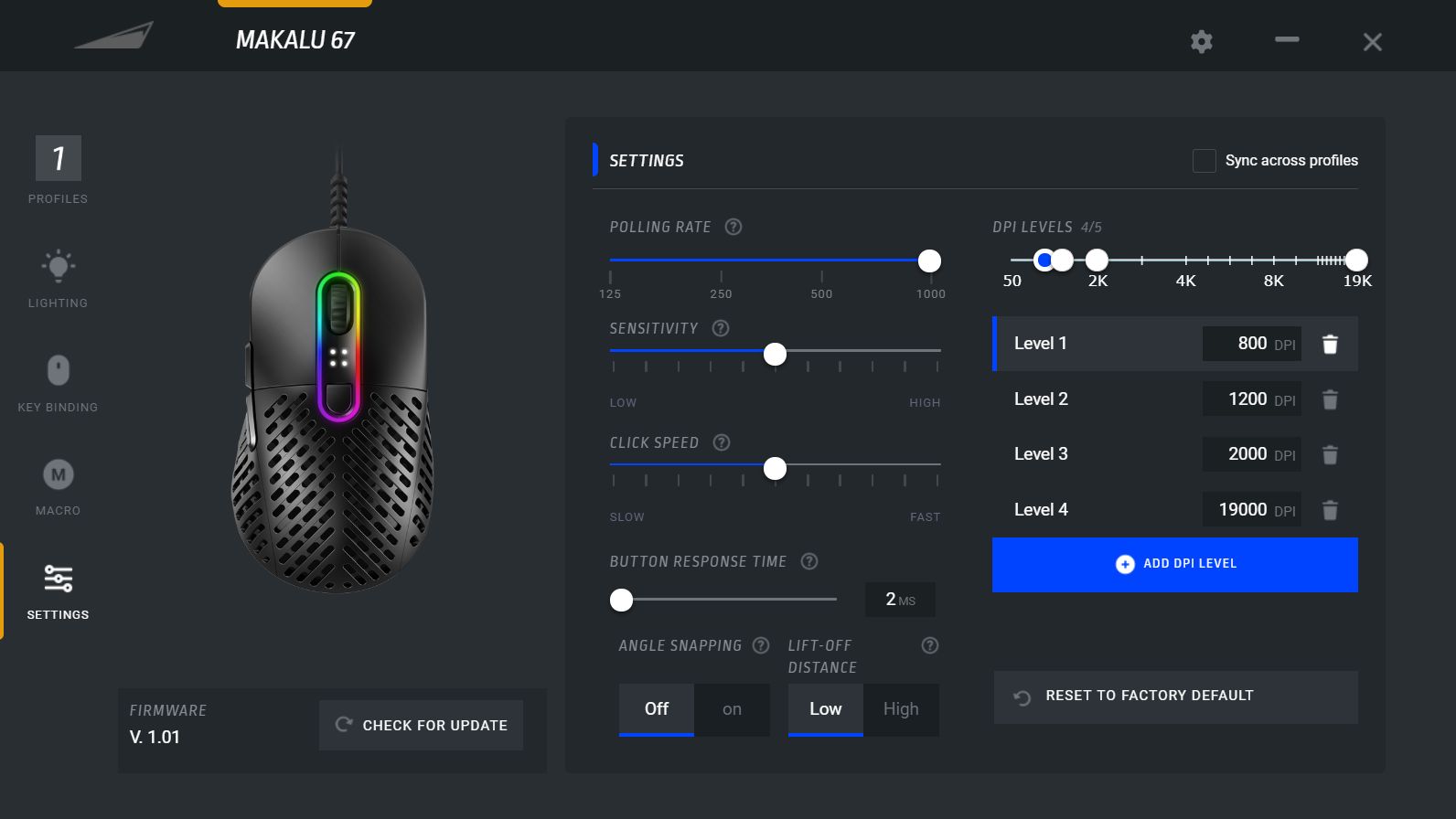Close the Makalu 67 window
The height and width of the screenshot is (819, 1456).
(1372, 42)
